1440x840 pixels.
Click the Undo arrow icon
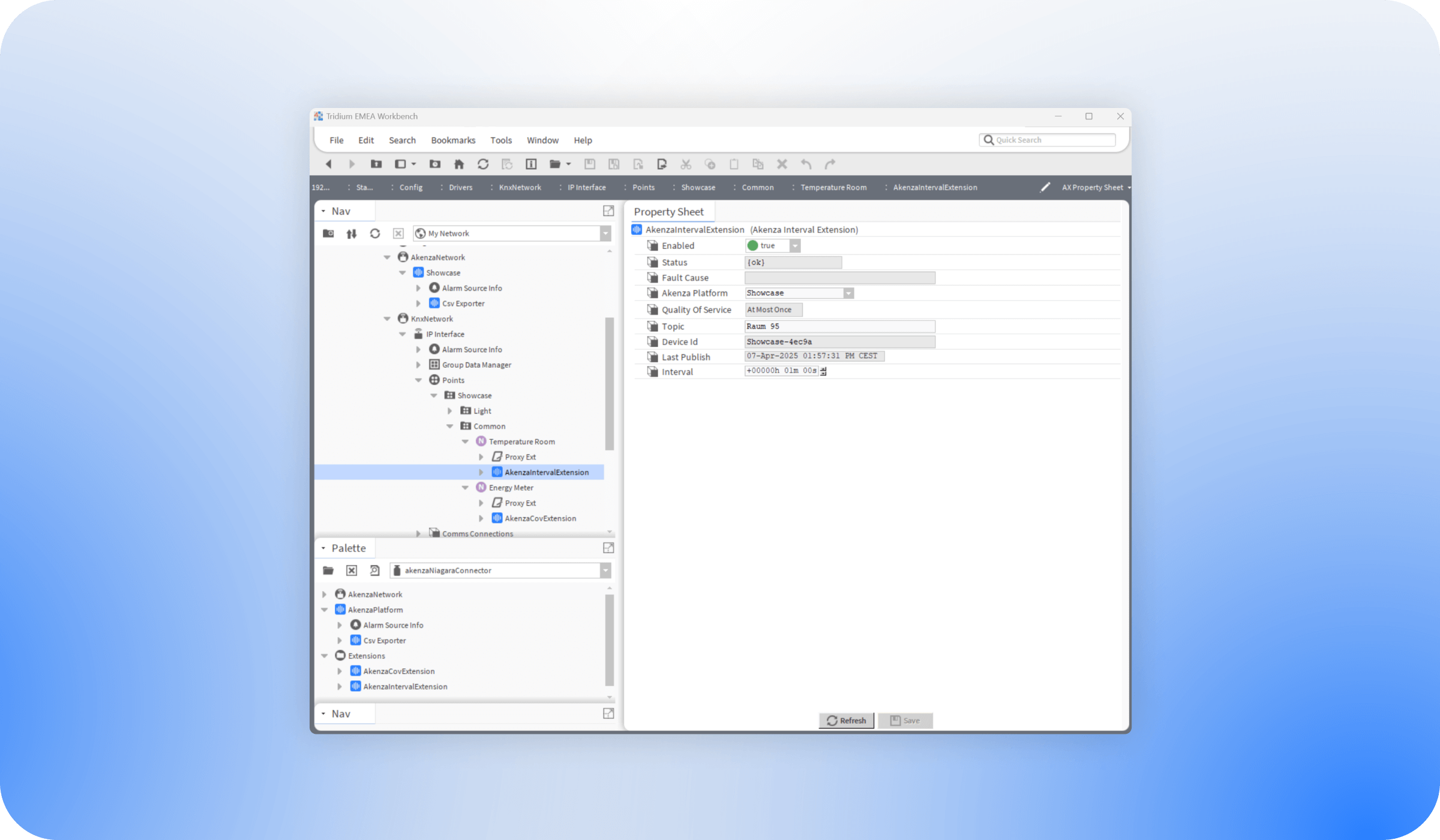point(806,164)
